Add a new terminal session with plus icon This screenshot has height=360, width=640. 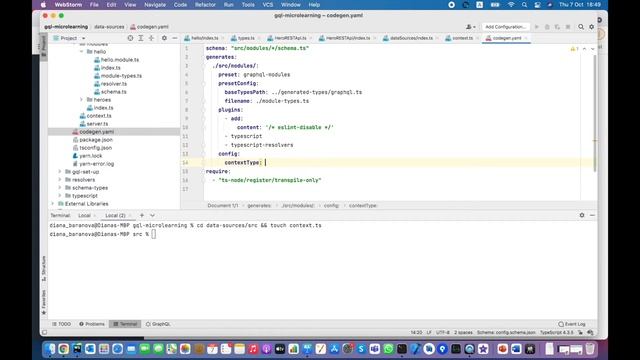[142, 215]
